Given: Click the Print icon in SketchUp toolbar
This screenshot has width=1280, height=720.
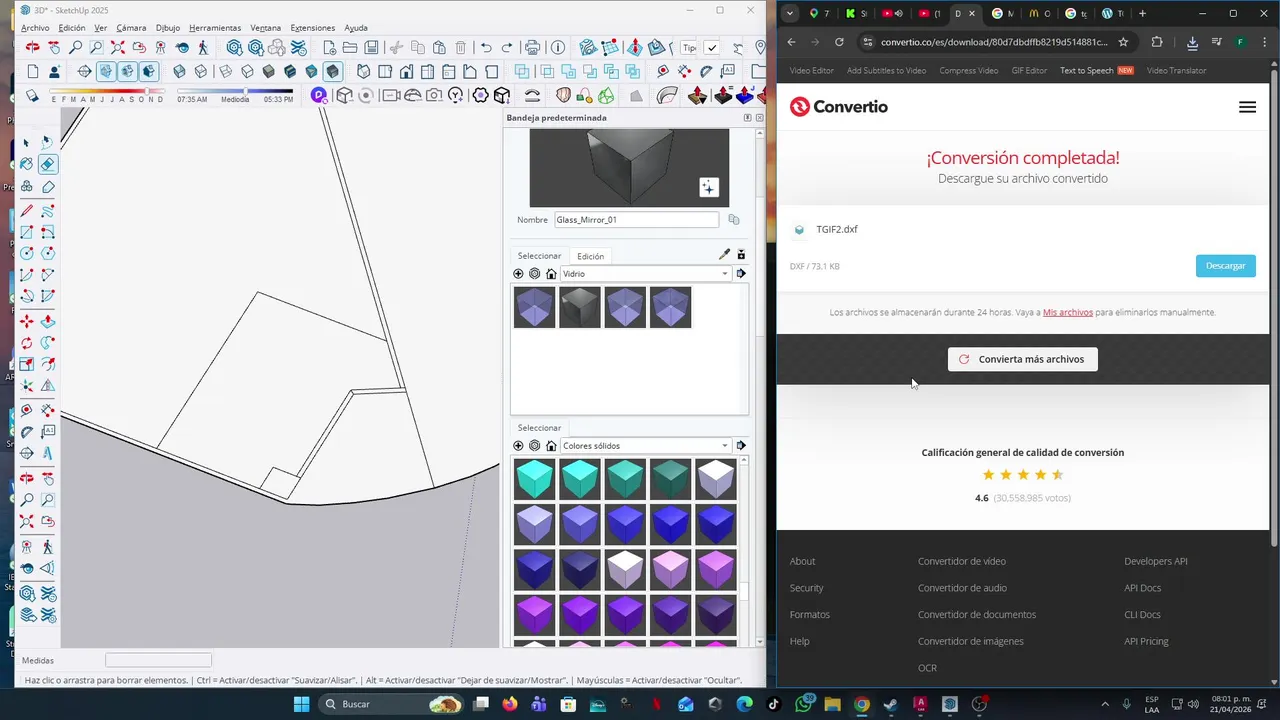Looking at the screenshot, I should click(533, 47).
